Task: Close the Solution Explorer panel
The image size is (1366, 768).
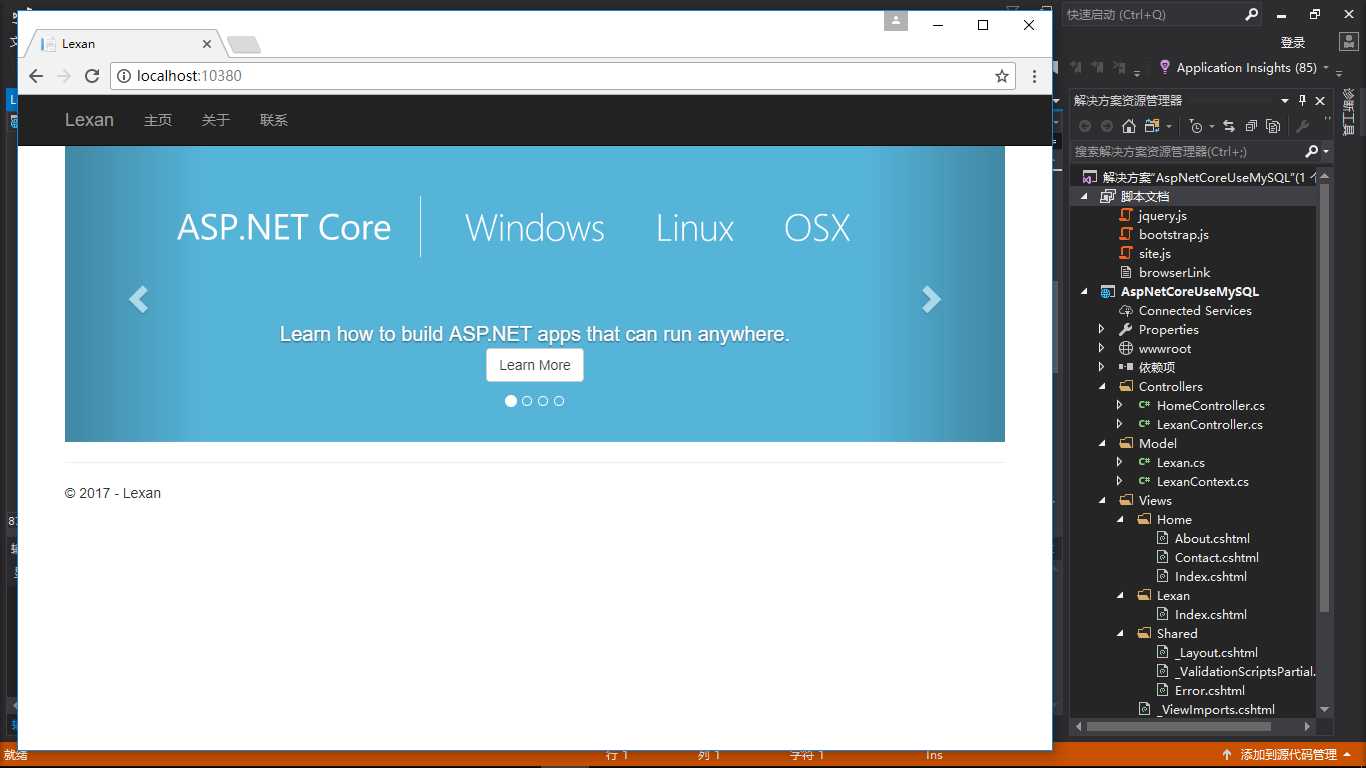Action: (1320, 100)
